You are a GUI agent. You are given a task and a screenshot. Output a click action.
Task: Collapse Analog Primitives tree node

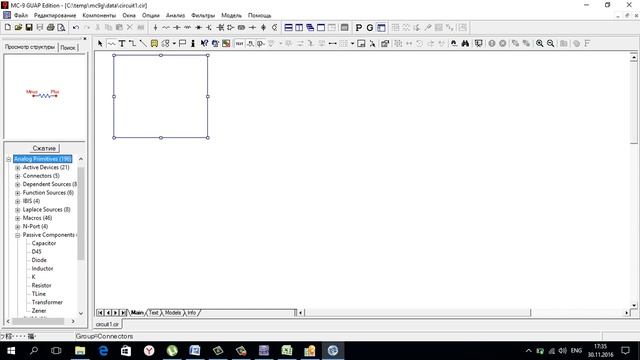tap(9, 159)
